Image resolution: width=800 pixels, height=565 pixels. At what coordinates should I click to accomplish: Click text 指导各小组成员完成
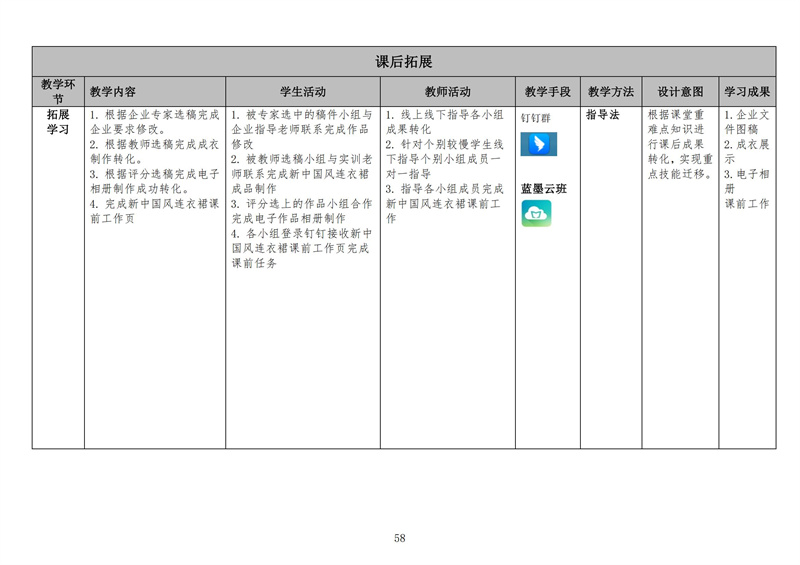452,189
